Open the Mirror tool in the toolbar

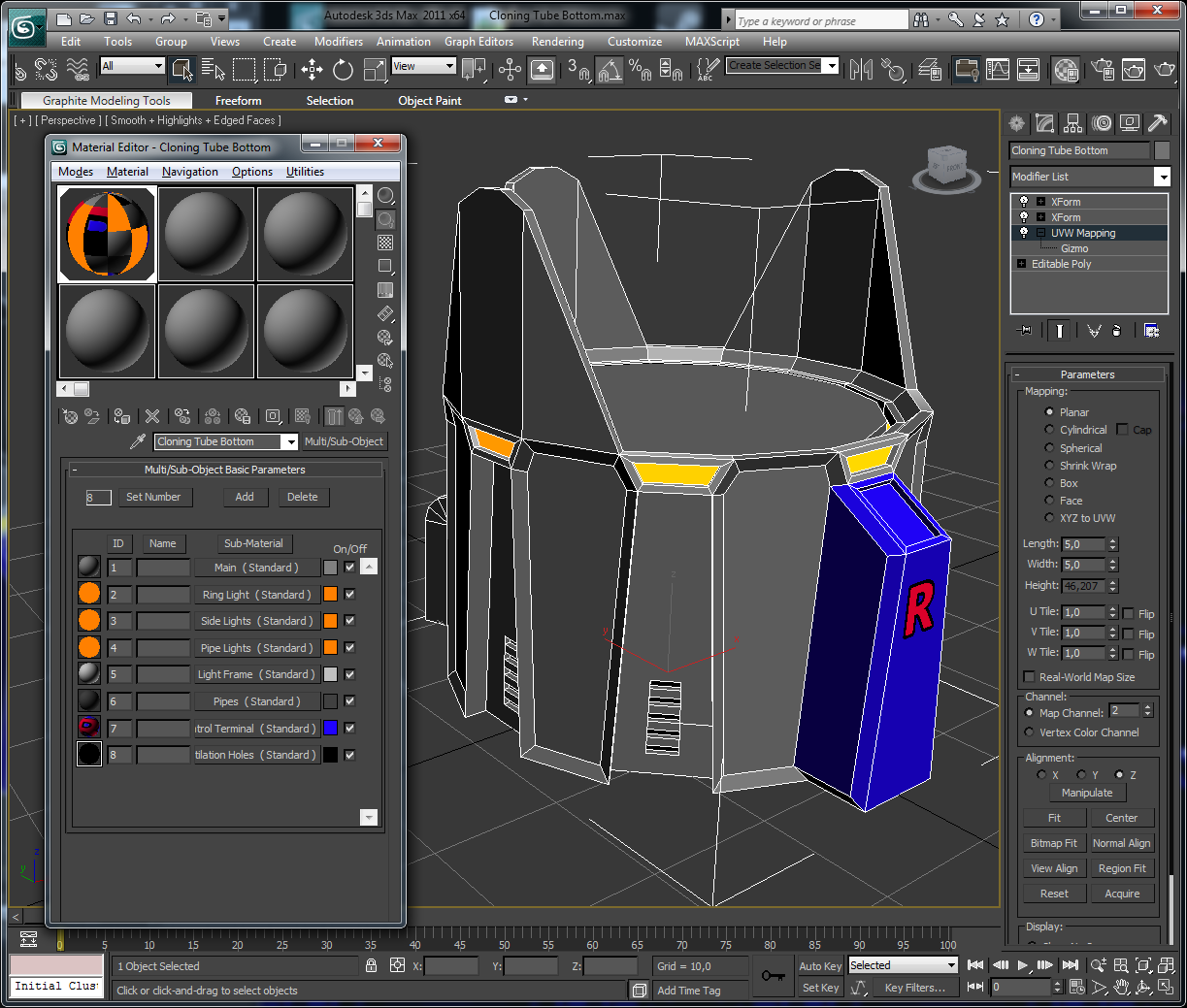click(x=860, y=70)
